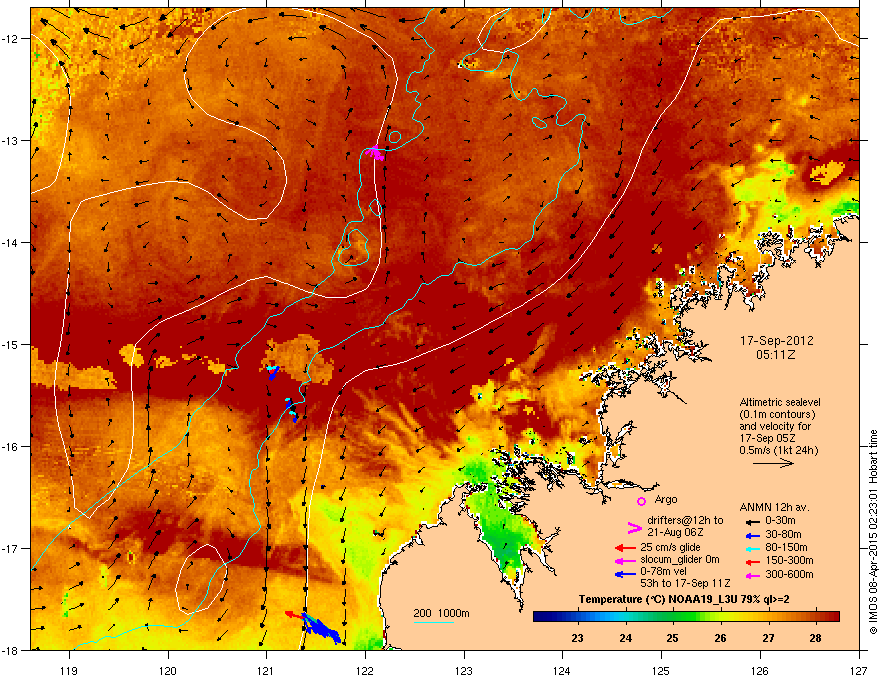The image size is (880, 680).
Task: Click the 0.5m/s (1kt 24h) text
Action: pos(778,450)
